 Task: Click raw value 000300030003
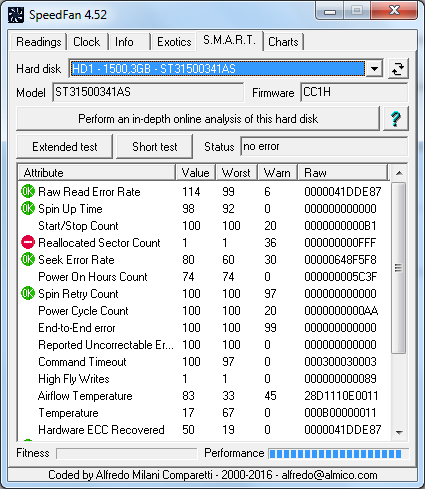pos(340,362)
